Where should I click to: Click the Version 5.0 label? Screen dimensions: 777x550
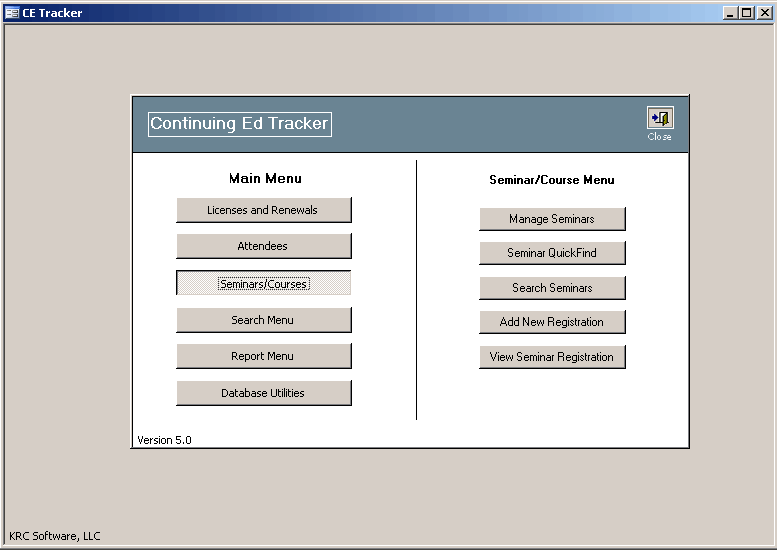(x=164, y=440)
